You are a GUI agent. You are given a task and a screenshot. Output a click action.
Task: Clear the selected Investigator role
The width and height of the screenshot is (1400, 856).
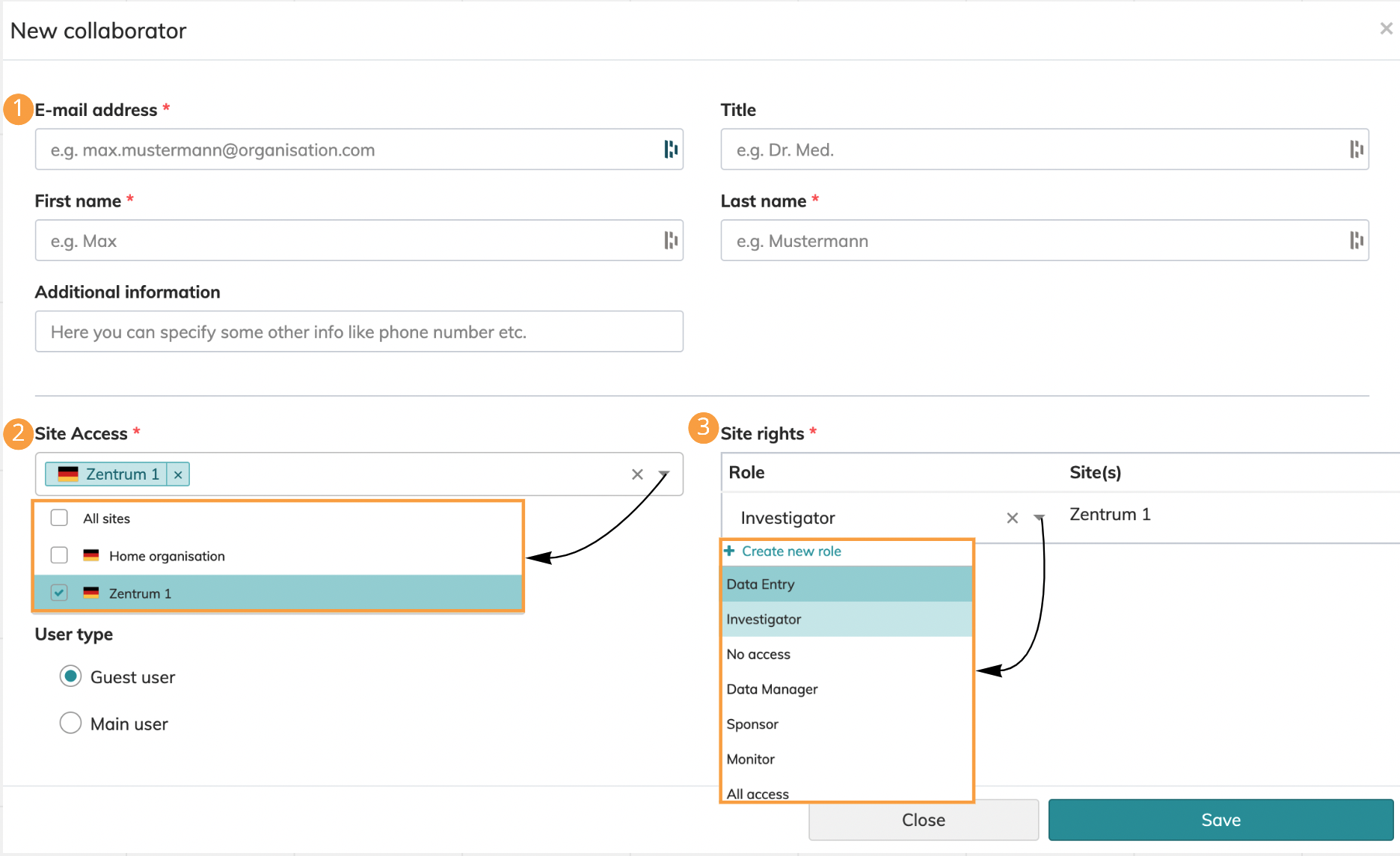[1012, 518]
